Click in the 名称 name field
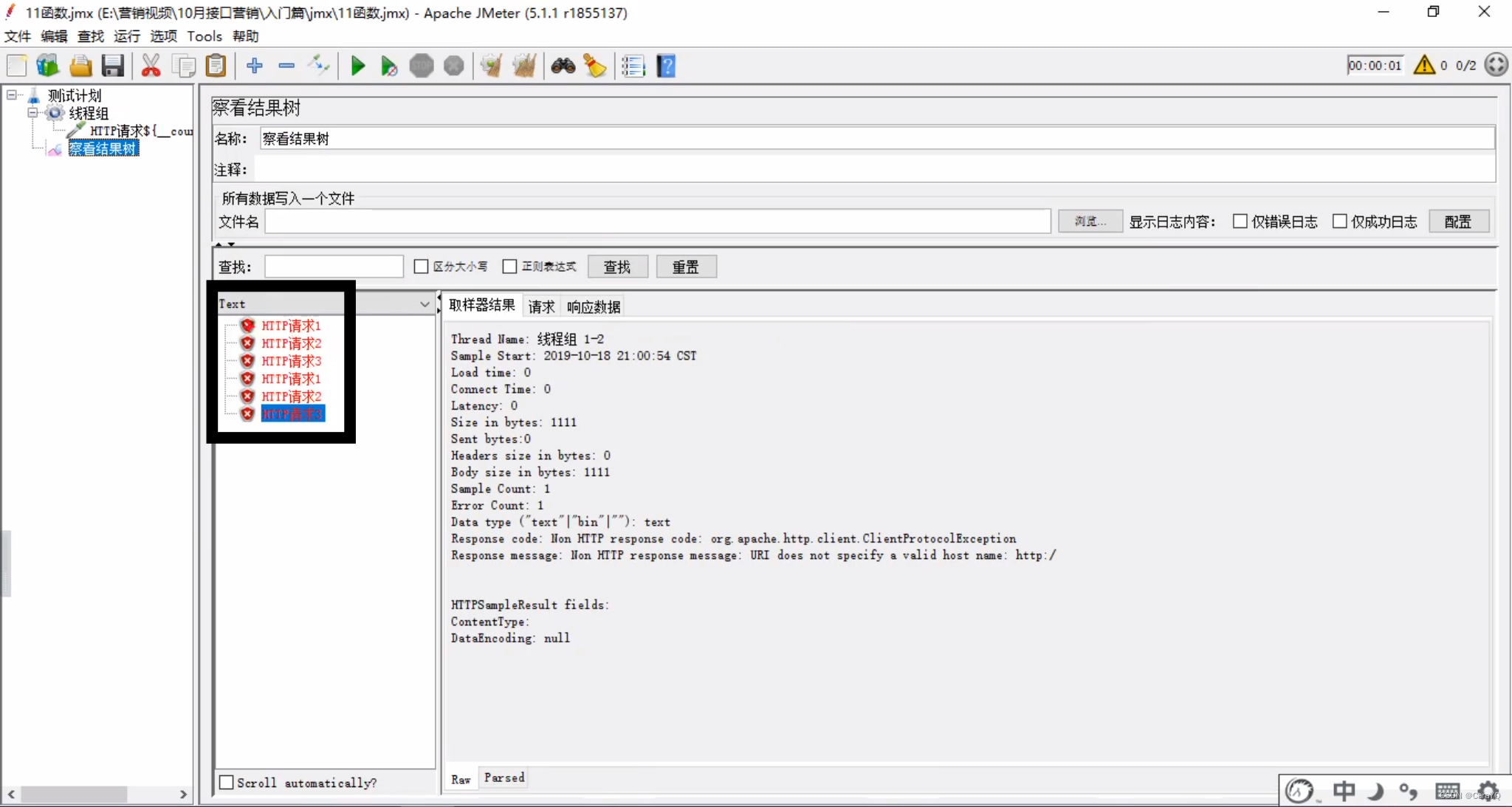The width and height of the screenshot is (1512, 807). click(877, 139)
